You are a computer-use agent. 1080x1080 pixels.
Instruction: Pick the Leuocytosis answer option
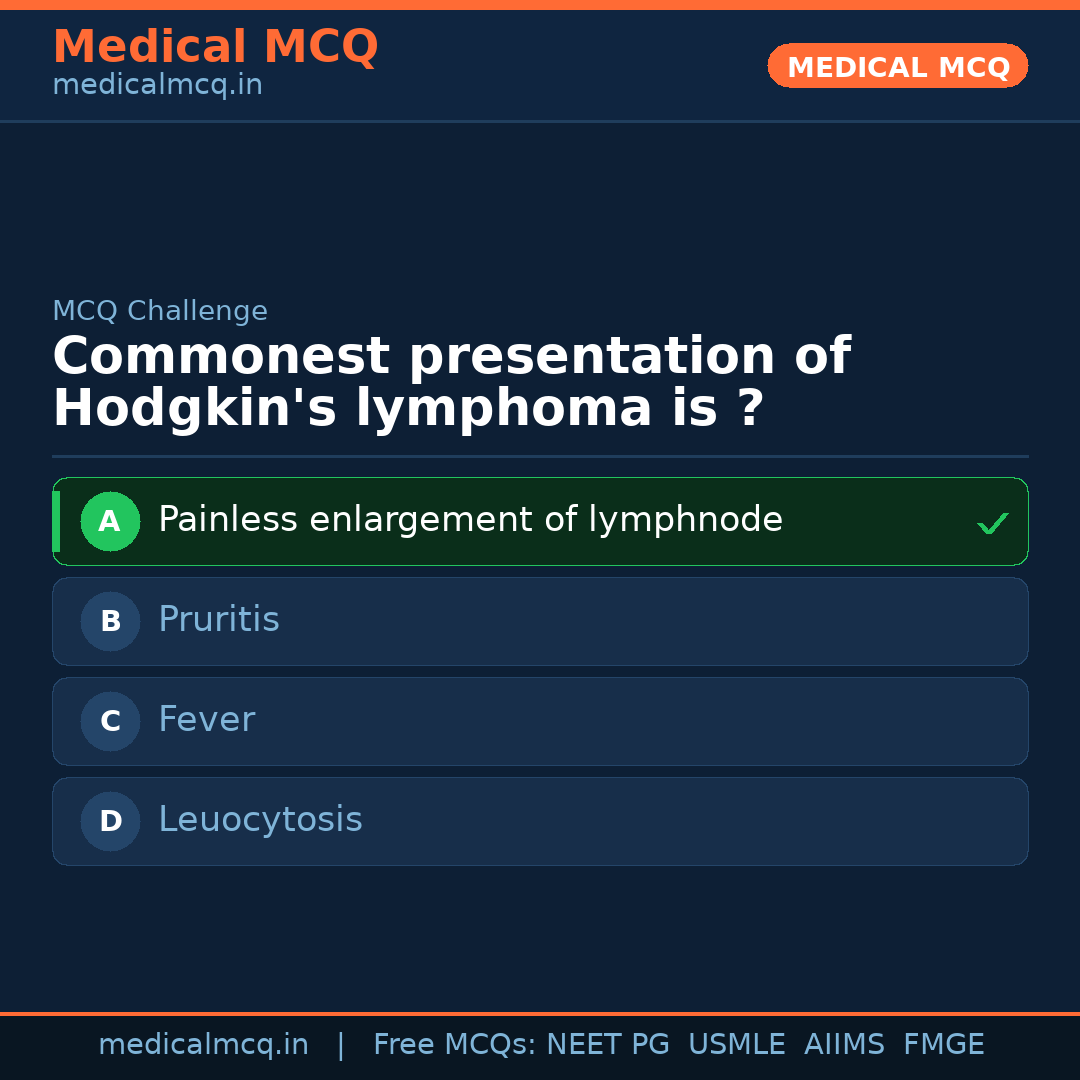(x=260, y=820)
